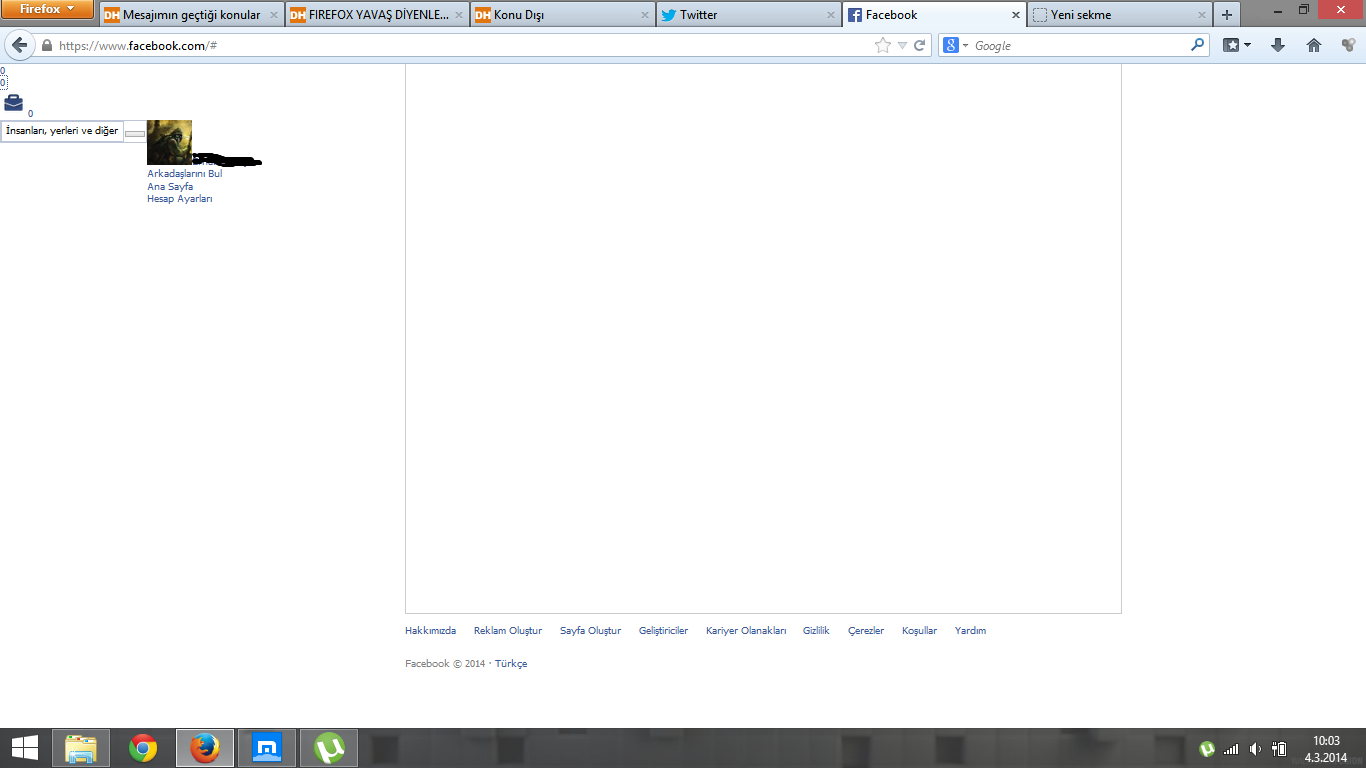Viewport: 1366px width, 768px height.
Task: Open the Yardım footer link
Action: click(970, 631)
